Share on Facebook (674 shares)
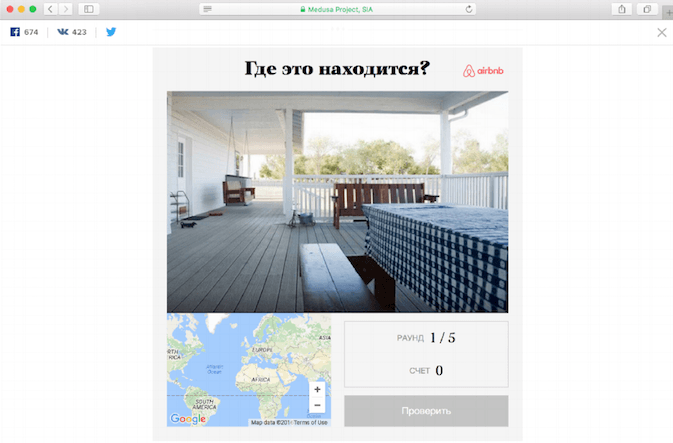 tap(24, 32)
